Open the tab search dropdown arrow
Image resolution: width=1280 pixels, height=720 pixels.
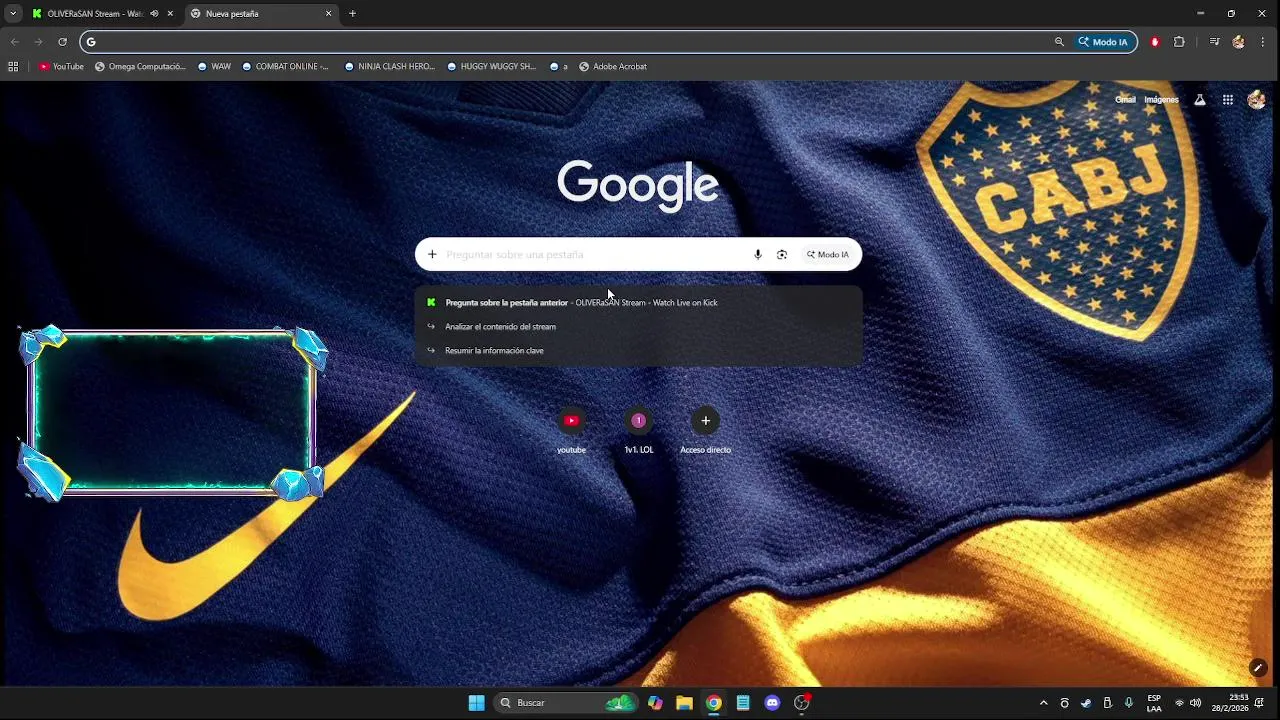click(x=13, y=13)
